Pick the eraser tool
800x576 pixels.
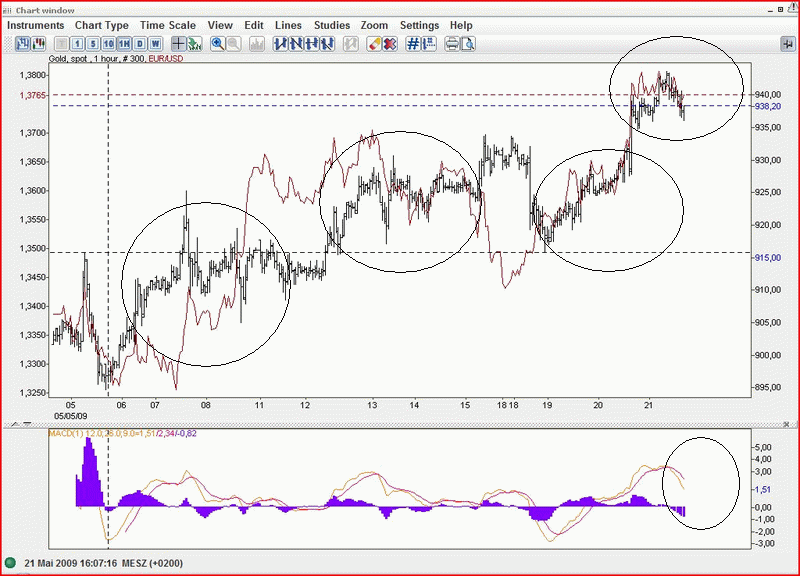click(374, 44)
